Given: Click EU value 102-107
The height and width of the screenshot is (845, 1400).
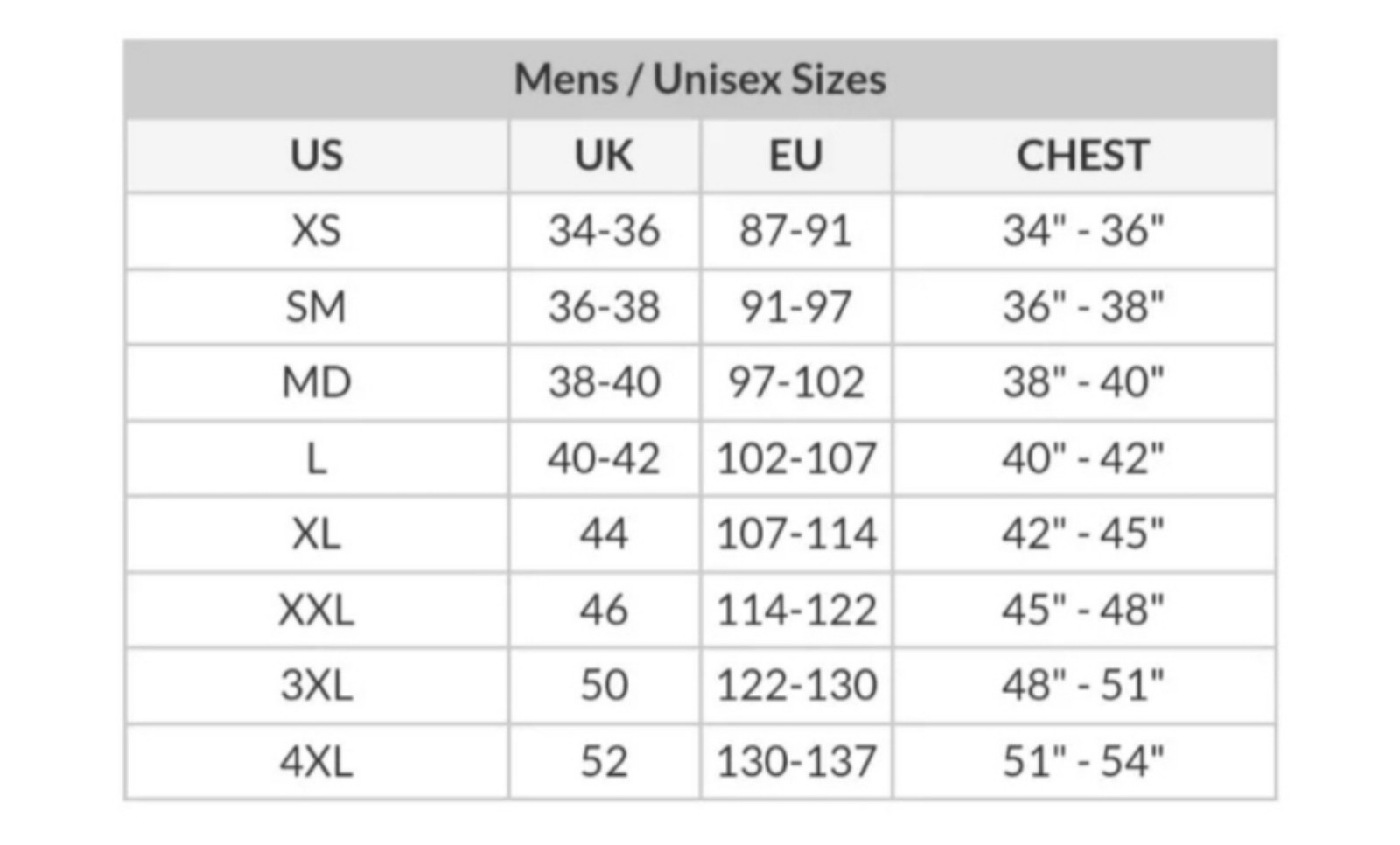Looking at the screenshot, I should 795,458.
